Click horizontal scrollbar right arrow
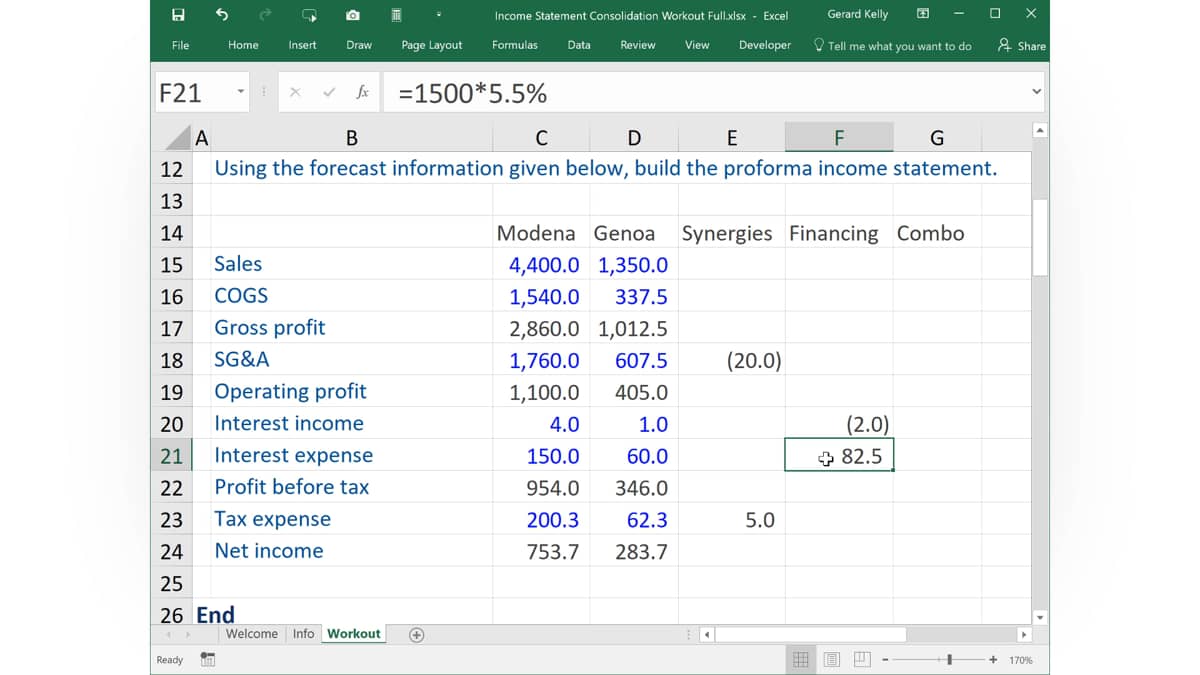 (x=1023, y=634)
